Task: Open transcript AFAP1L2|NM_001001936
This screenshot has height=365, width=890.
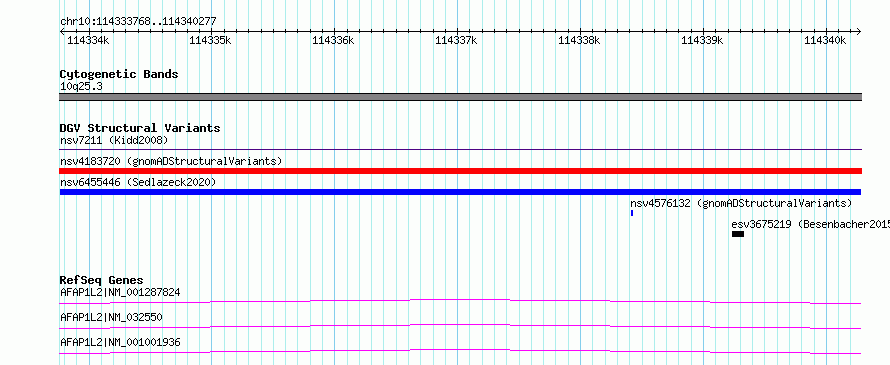Action: [x=120, y=342]
